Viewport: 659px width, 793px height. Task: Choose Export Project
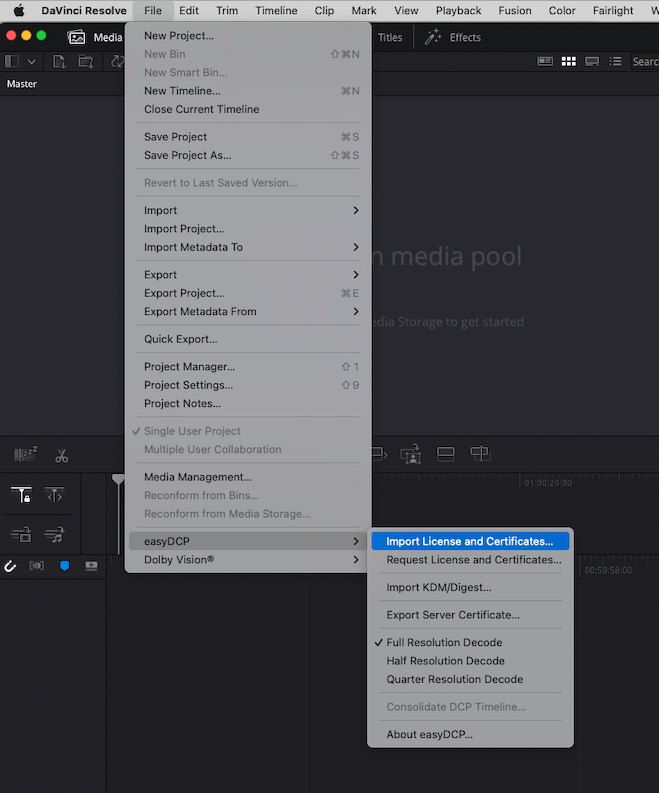[248, 293]
